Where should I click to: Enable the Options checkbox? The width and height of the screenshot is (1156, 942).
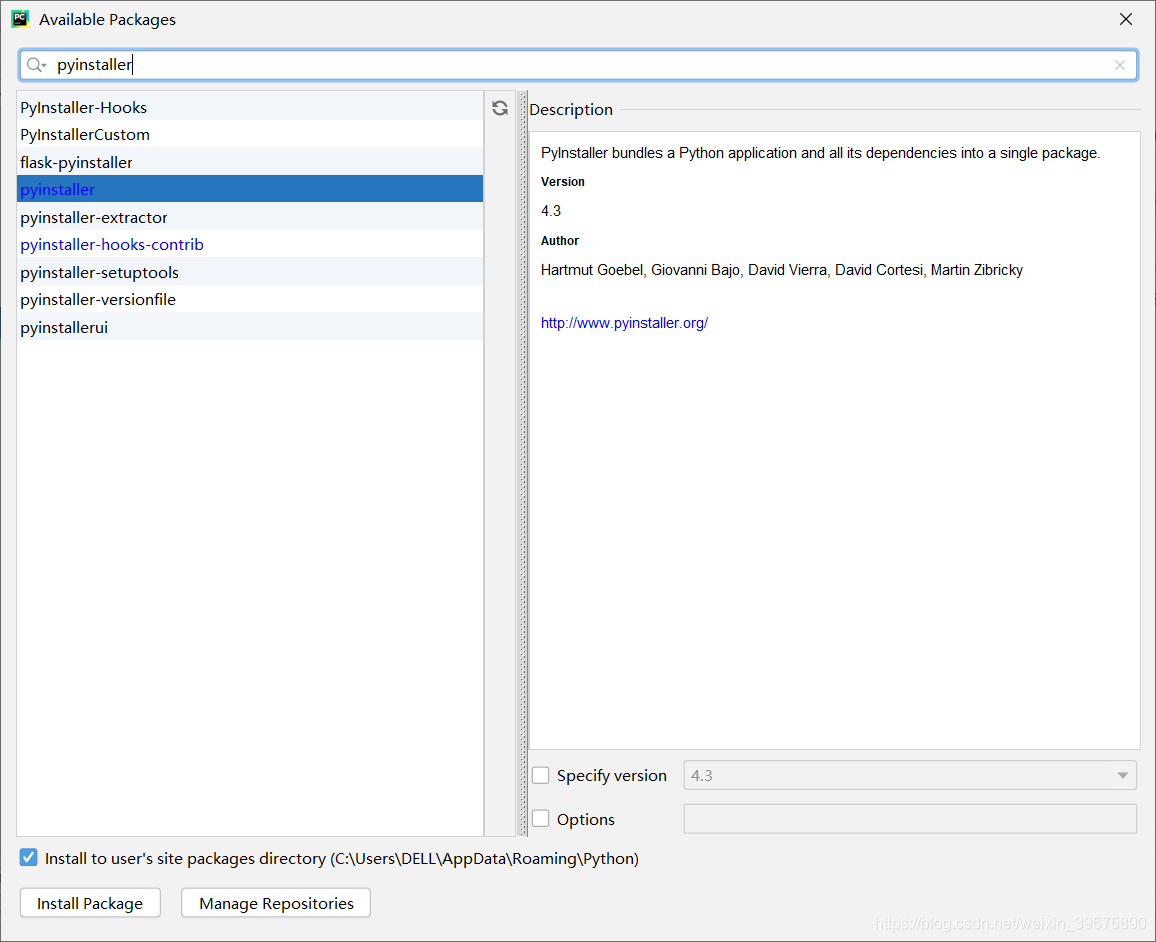click(540, 819)
